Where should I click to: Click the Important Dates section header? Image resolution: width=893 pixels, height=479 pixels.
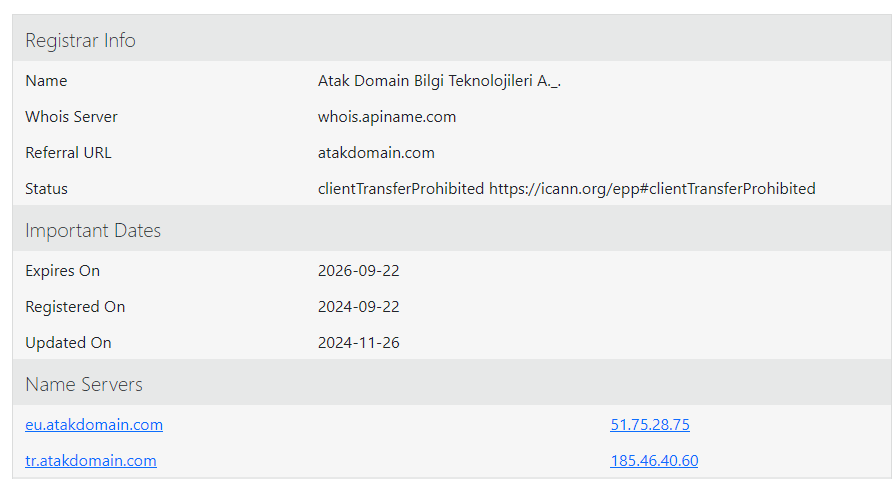[93, 231]
